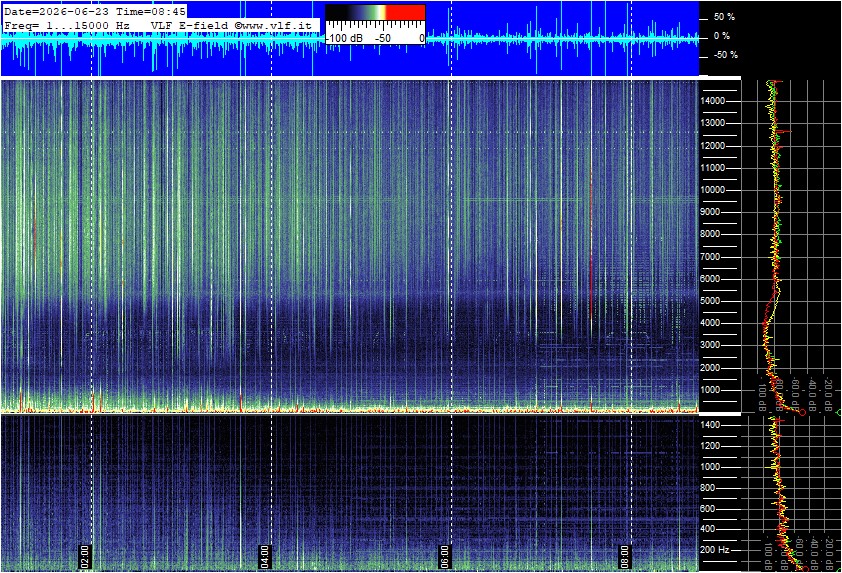Image resolution: width=842 pixels, height=573 pixels.
Task: Click the -100 dB label on the color scale
Action: click(344, 38)
